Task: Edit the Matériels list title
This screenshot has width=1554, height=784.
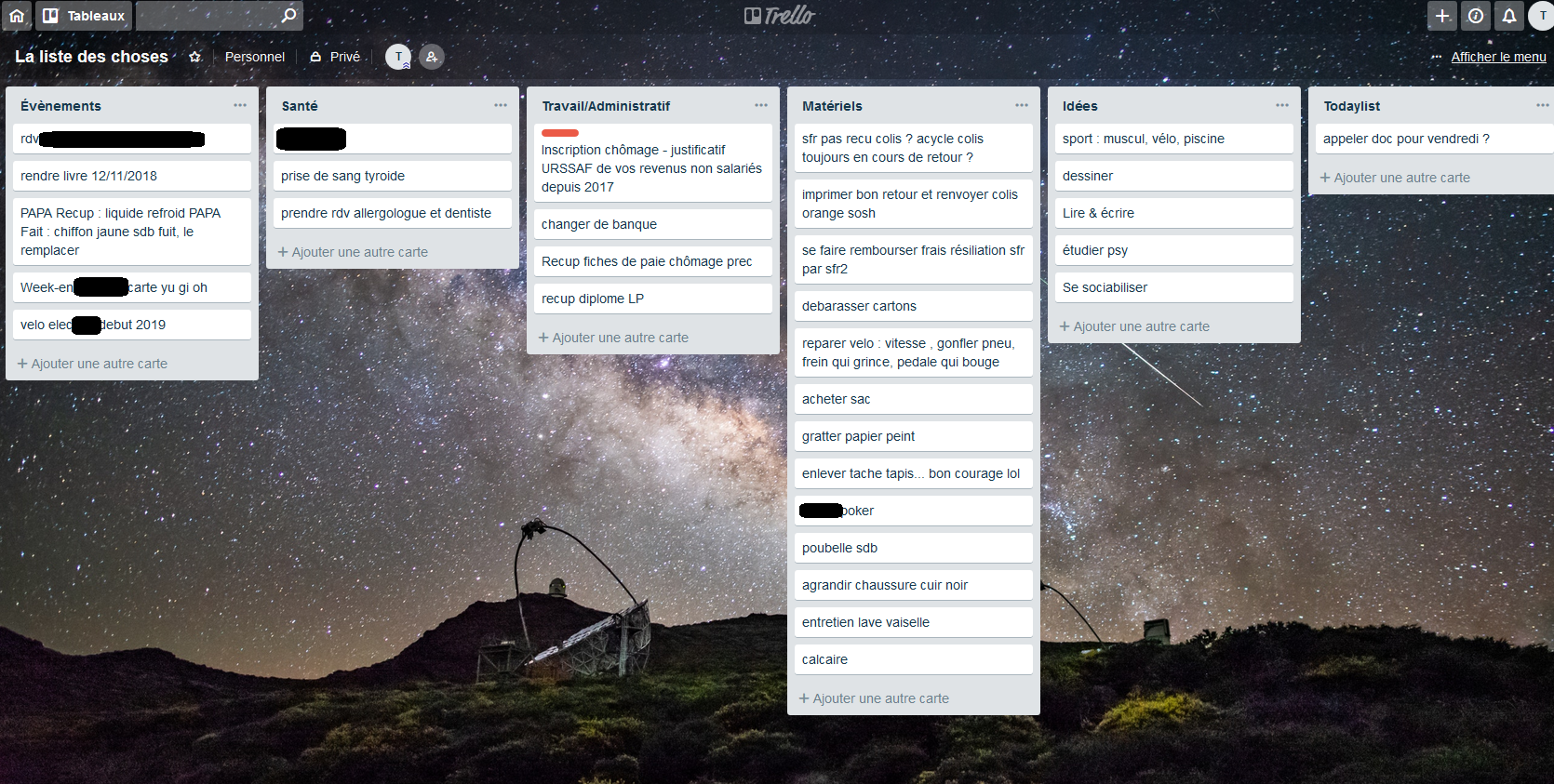Action: pos(832,106)
